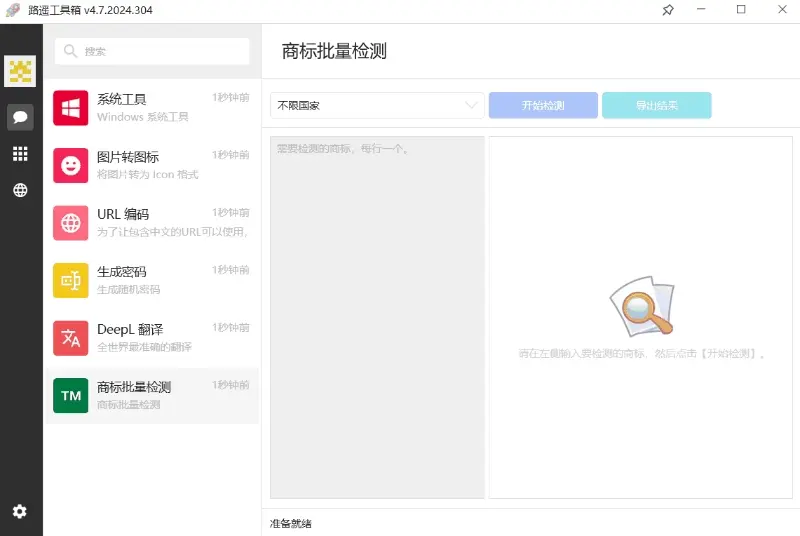Viewport: 800px width, 536px height.
Task: Open settings via the gear icon
Action: (19, 511)
